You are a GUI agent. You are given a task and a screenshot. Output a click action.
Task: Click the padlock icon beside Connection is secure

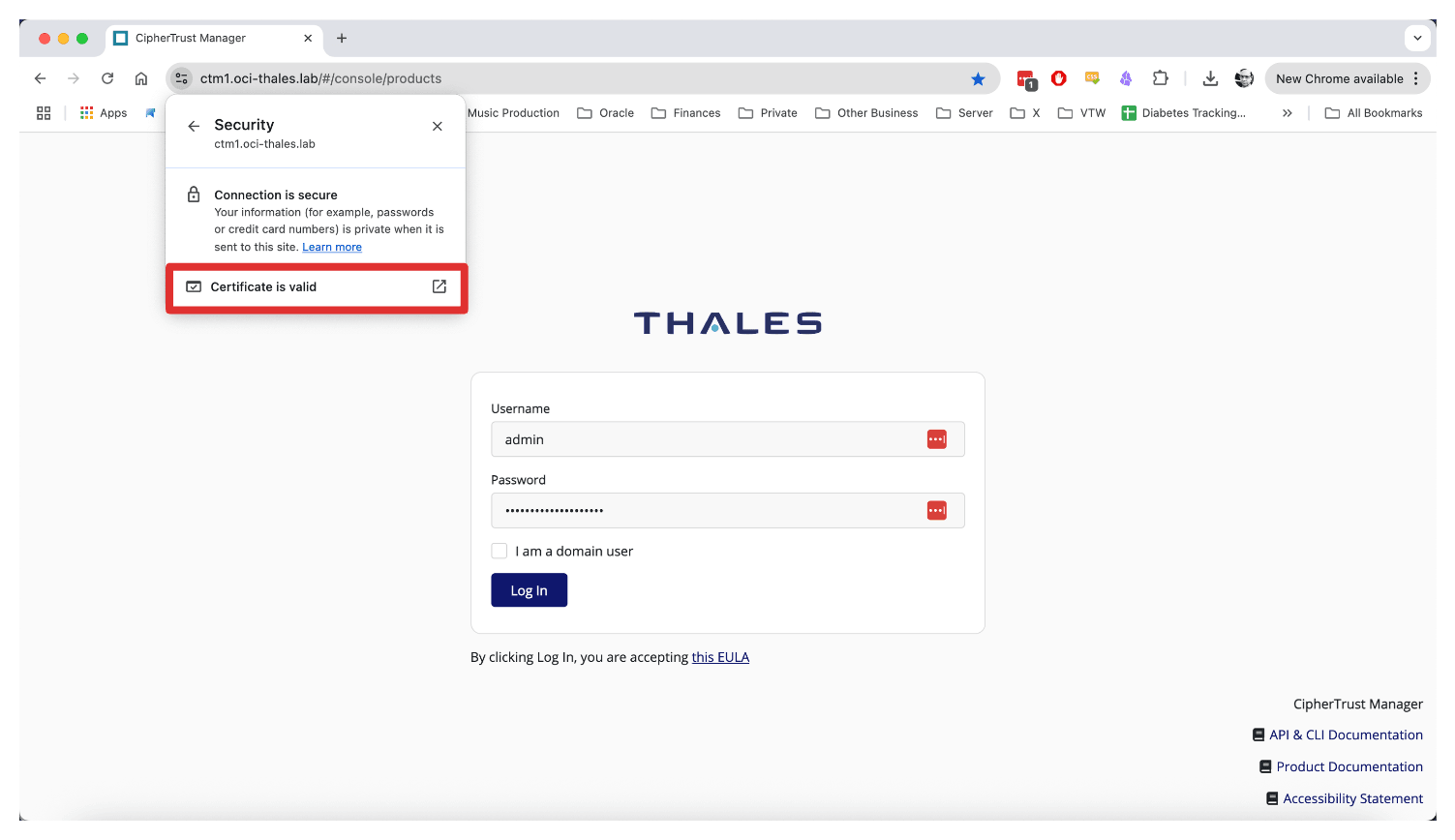click(194, 195)
